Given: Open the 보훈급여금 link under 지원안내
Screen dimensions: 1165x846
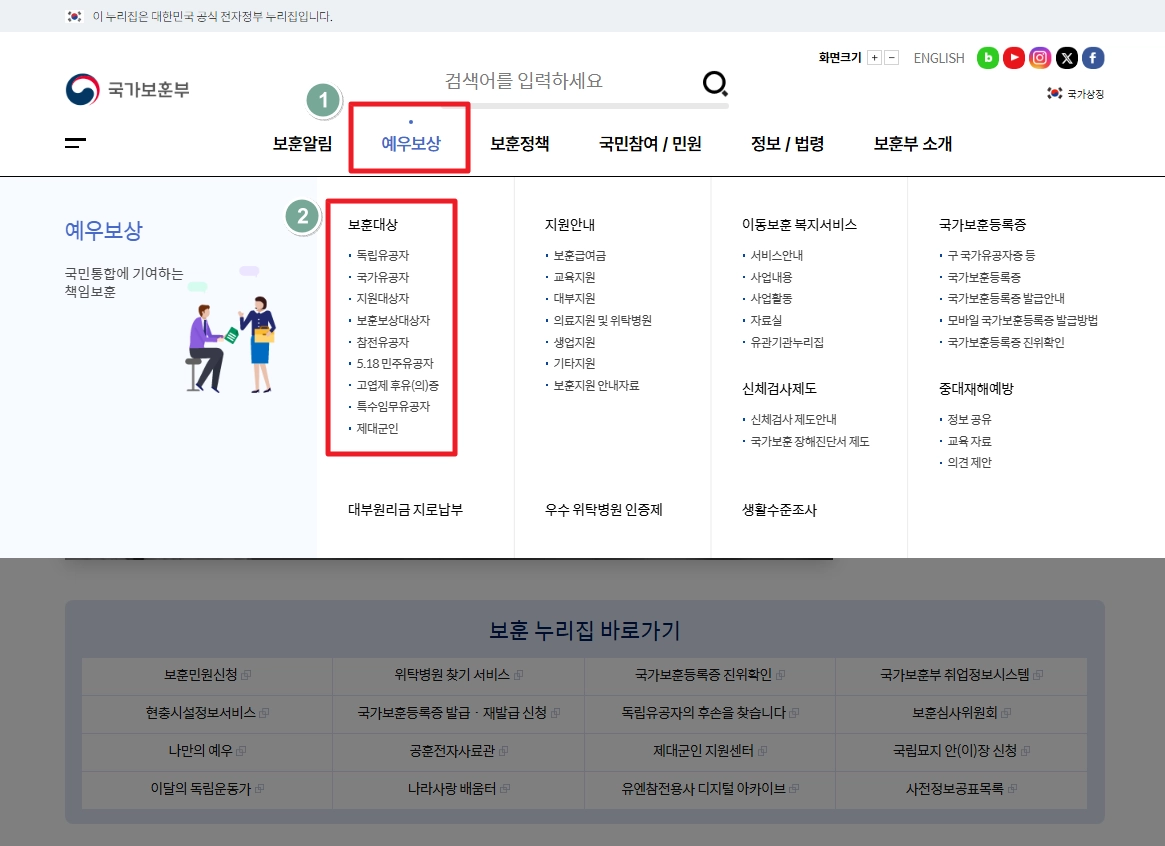Looking at the screenshot, I should tap(578, 255).
